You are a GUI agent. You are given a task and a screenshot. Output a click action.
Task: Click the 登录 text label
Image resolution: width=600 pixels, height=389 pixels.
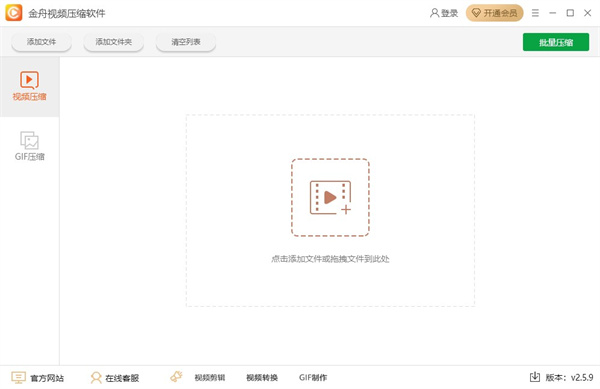tap(450, 13)
